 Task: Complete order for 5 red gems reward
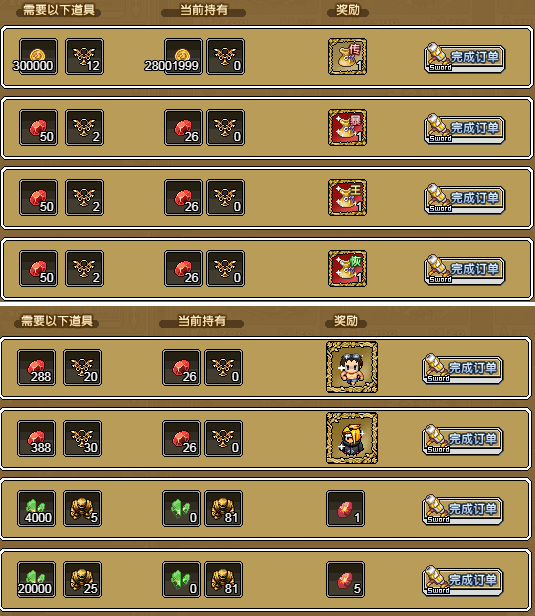pos(463,581)
